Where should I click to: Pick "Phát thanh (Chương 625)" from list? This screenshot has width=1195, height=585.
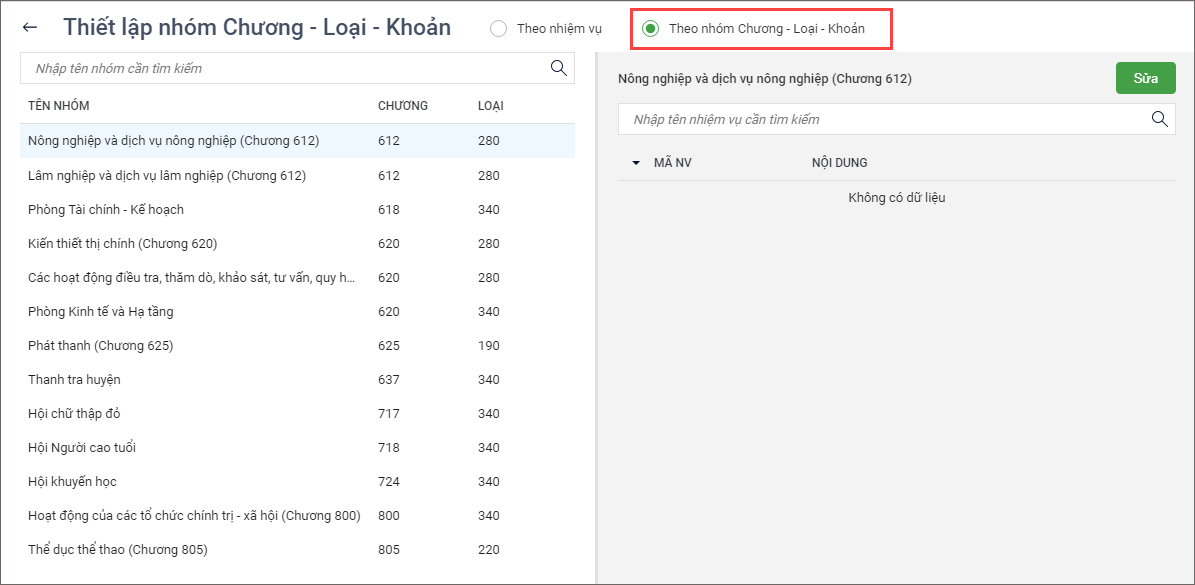tap(101, 346)
